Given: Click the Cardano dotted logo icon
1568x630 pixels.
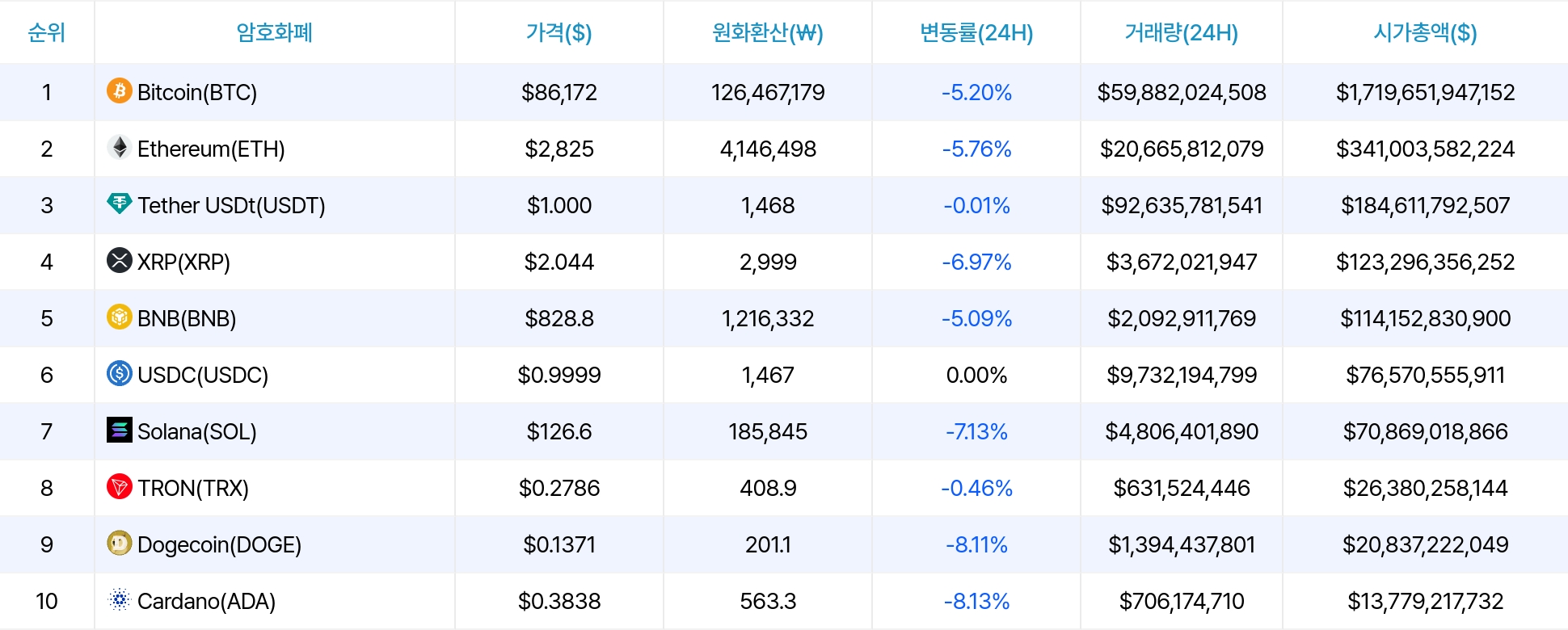Looking at the screenshot, I should click(120, 599).
